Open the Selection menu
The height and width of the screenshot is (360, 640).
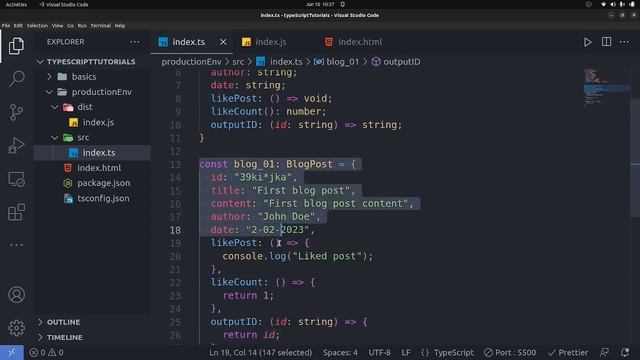(x=37, y=25)
